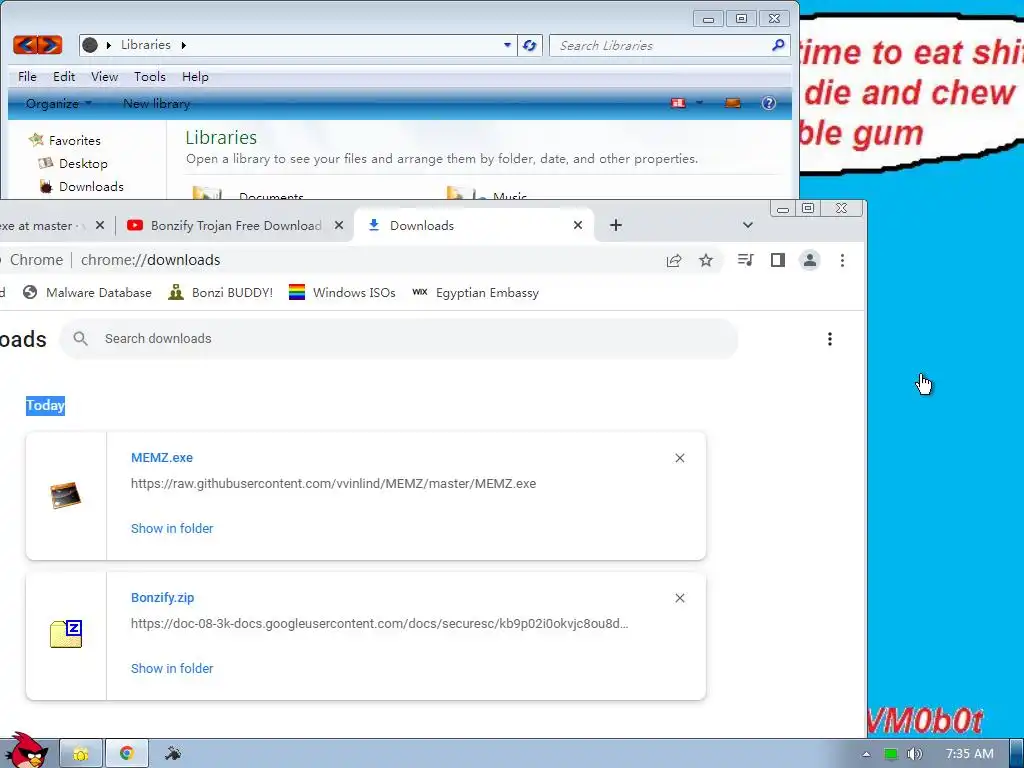Close the Downloads tab
This screenshot has height=768, width=1024.
pos(577,225)
